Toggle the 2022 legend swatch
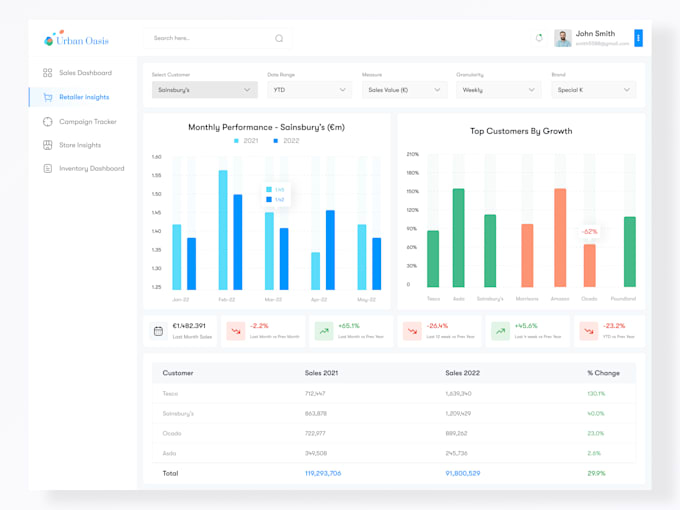The image size is (680, 510). coord(275,141)
